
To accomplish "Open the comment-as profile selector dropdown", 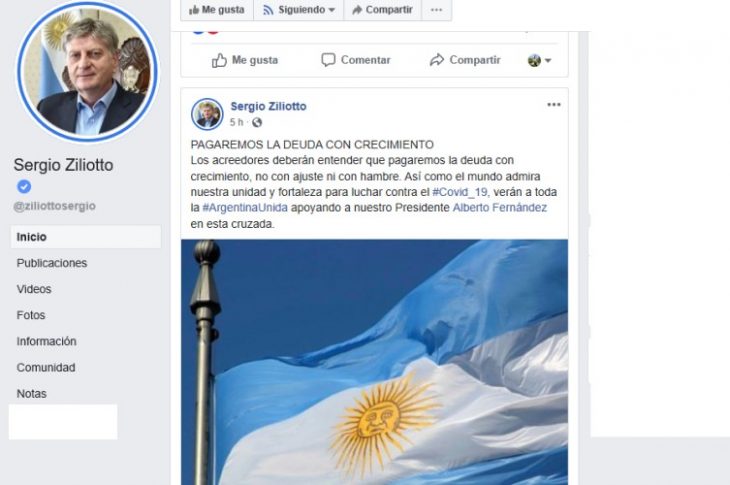I will pos(539,60).
